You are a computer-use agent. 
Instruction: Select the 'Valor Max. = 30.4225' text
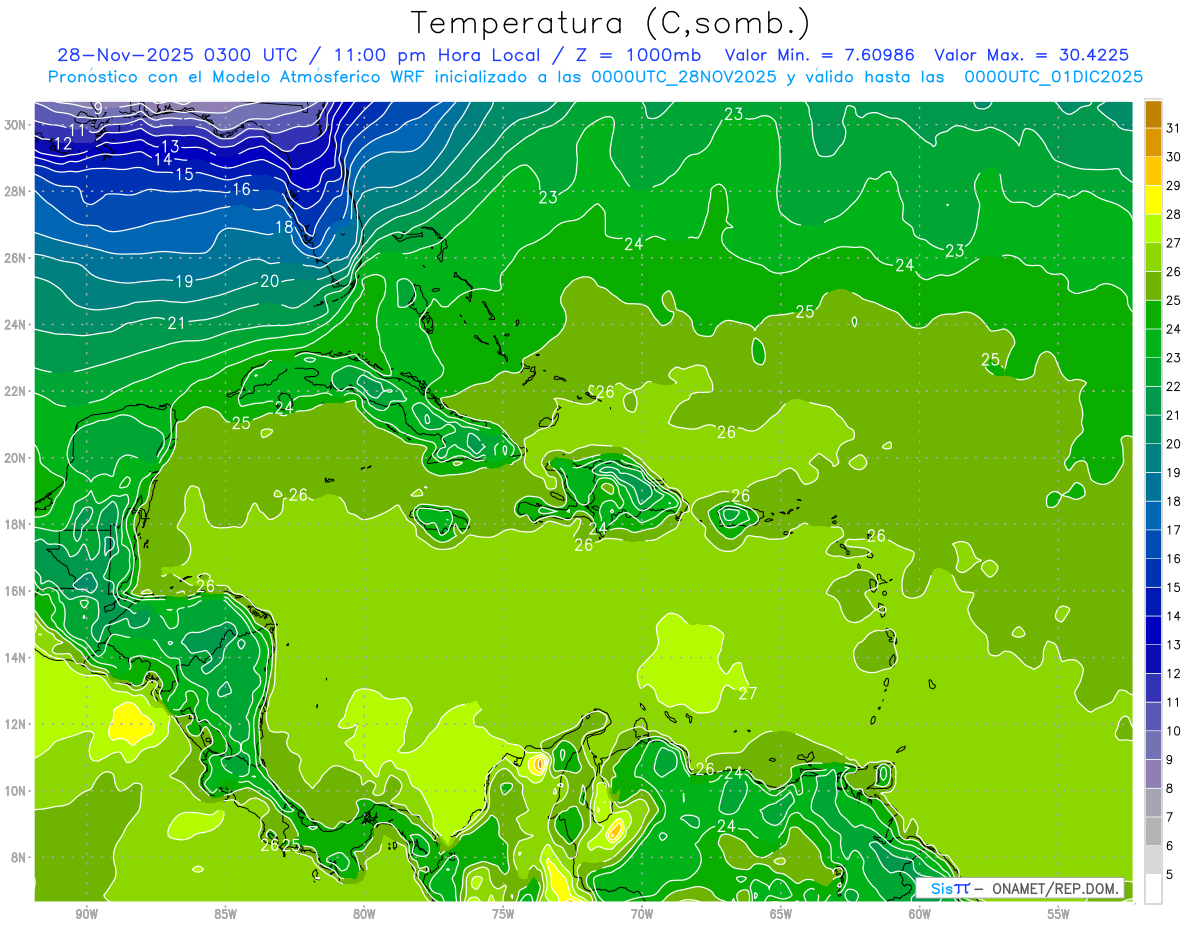point(1031,55)
